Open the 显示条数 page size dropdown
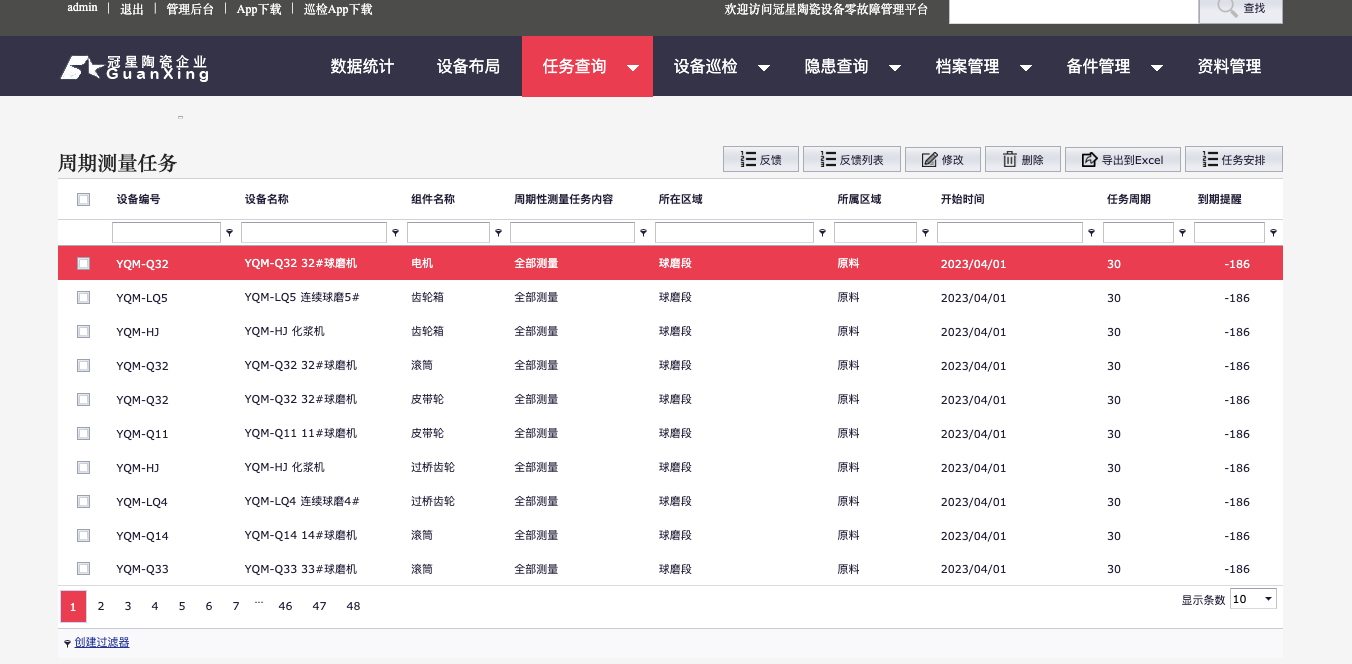1352x664 pixels. pyautogui.click(x=1253, y=599)
